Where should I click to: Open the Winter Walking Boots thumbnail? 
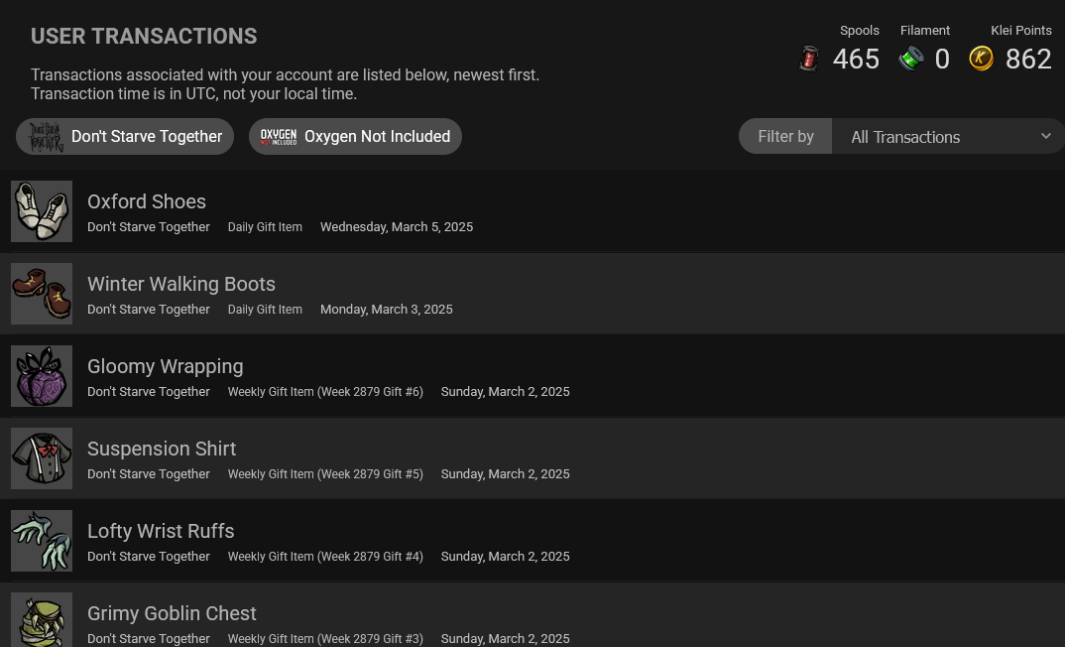[x=41, y=293]
